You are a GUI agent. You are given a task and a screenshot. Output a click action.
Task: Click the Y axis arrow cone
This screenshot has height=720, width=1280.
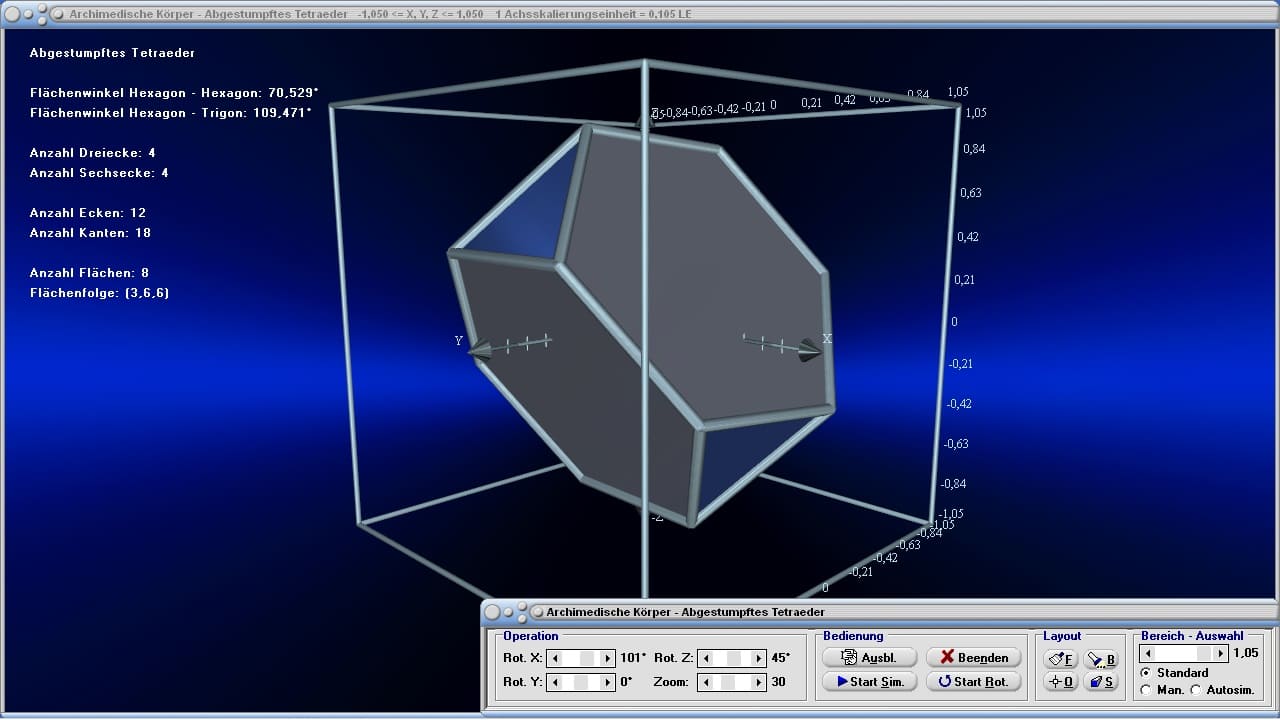(480, 350)
